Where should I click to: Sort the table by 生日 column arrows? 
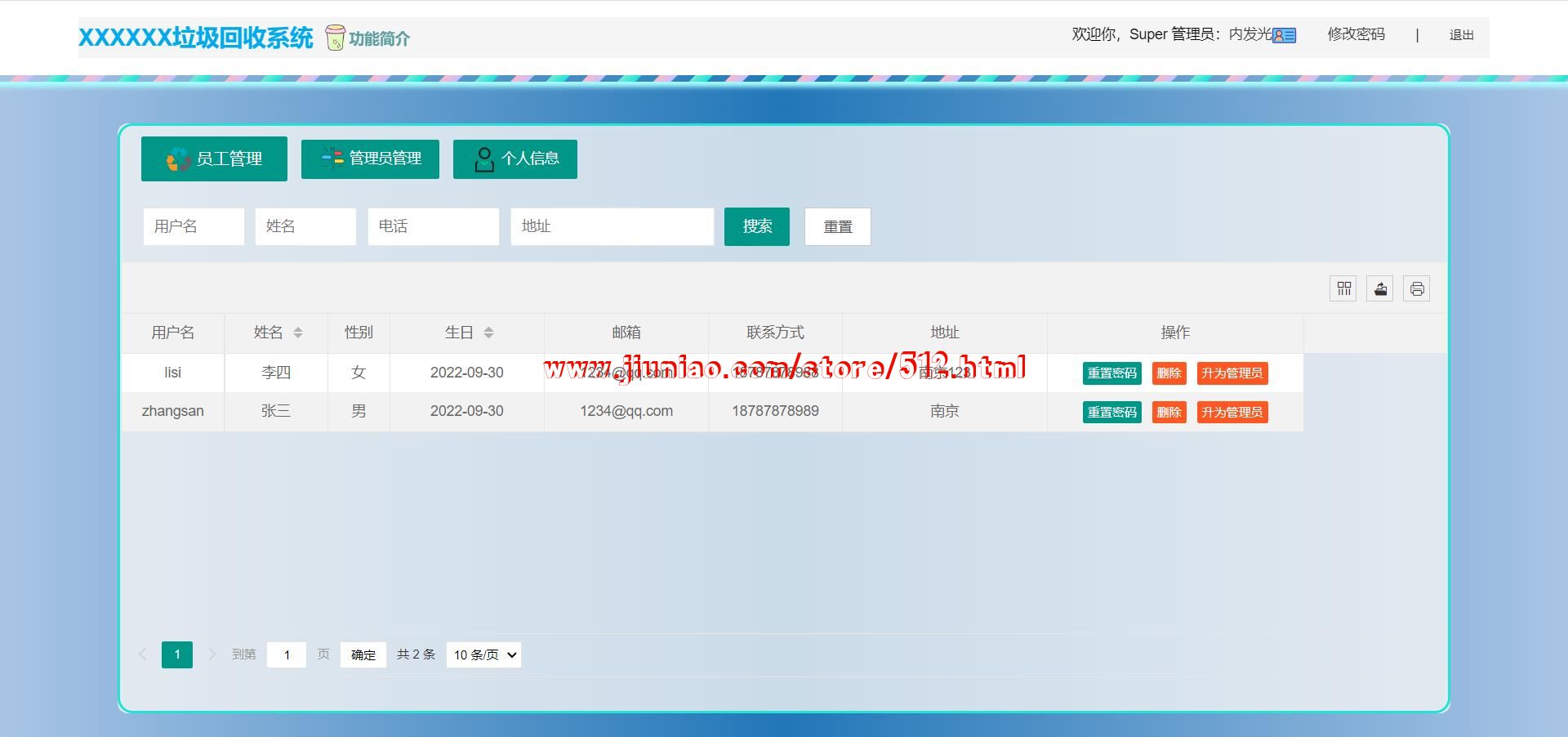click(x=488, y=333)
